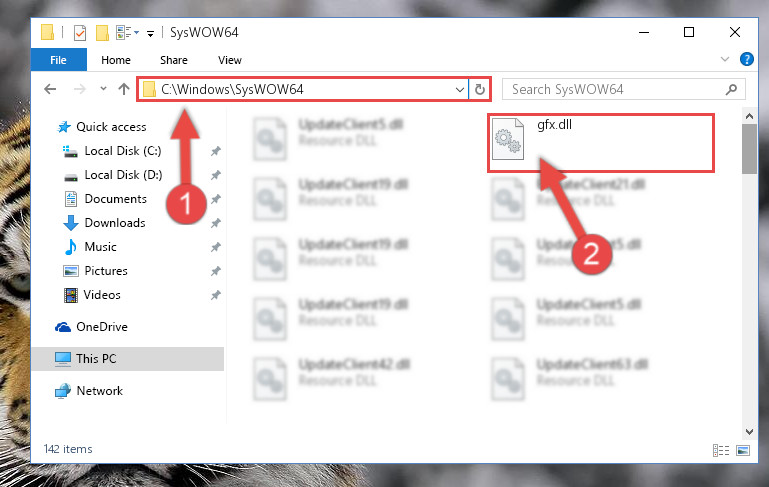Image resolution: width=769 pixels, height=487 pixels.
Task: Open OneDrive in the navigation pane
Action: 102,327
